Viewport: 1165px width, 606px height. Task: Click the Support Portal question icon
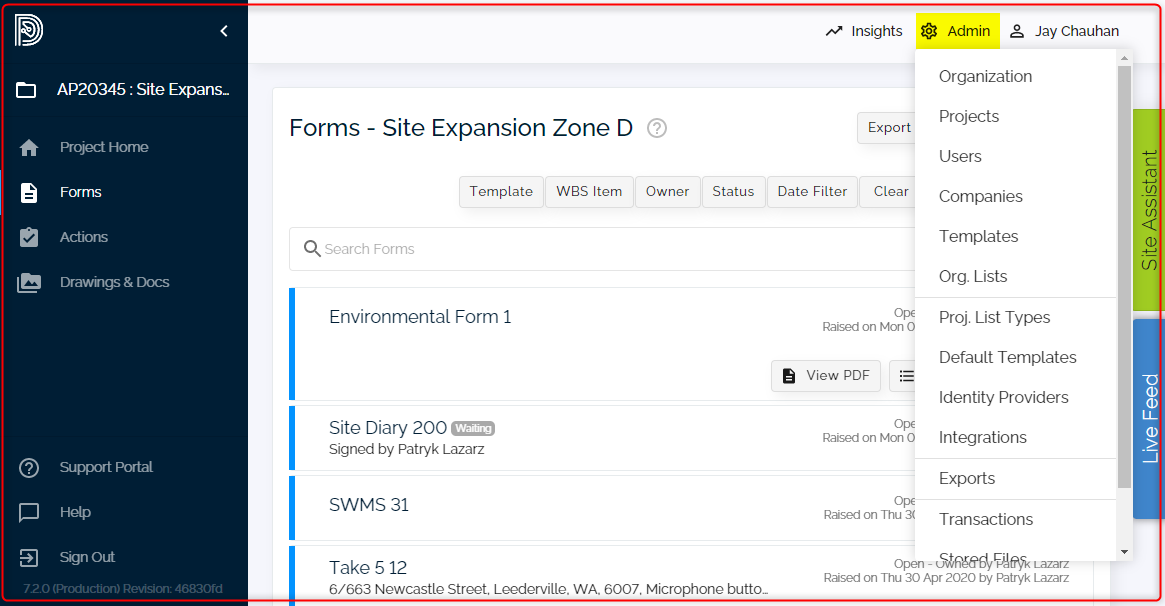[x=29, y=468]
